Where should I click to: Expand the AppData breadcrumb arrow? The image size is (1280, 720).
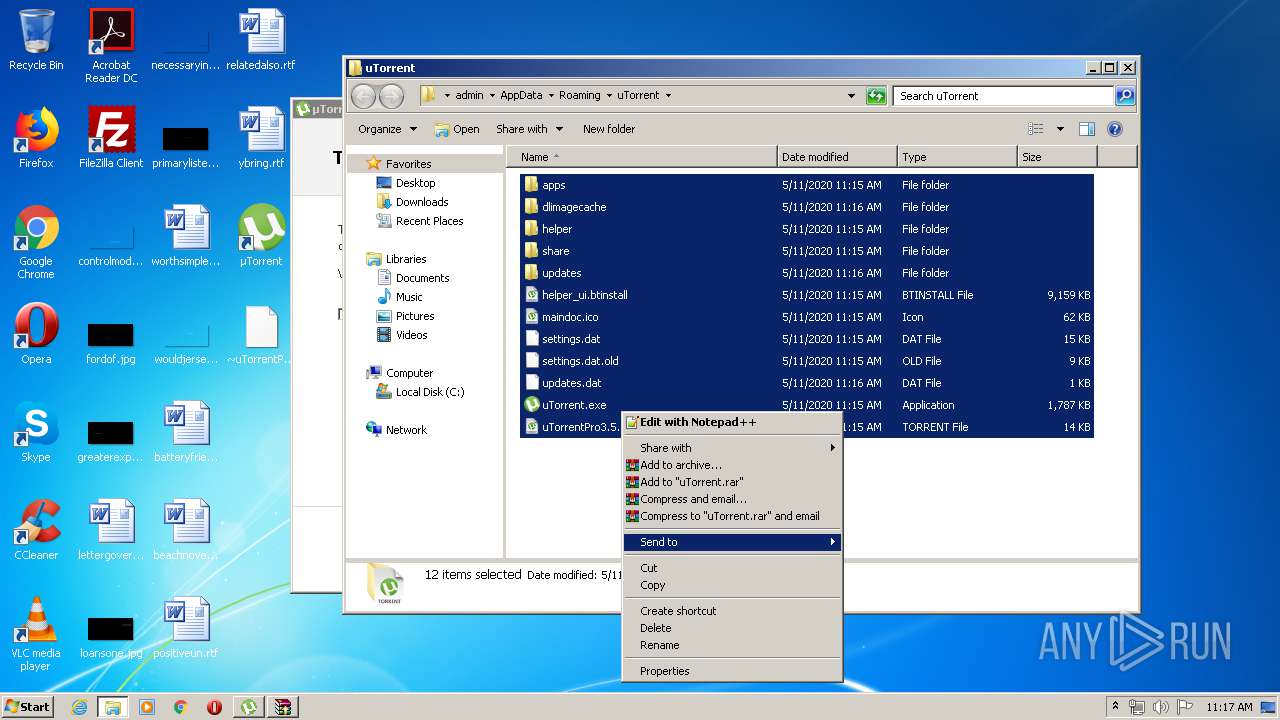[x=551, y=96]
